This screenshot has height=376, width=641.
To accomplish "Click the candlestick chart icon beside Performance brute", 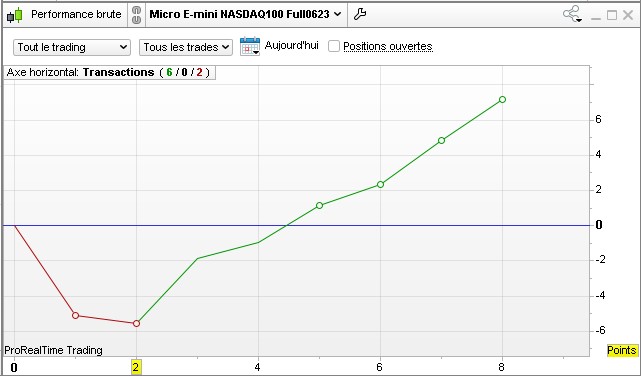I will pos(15,15).
